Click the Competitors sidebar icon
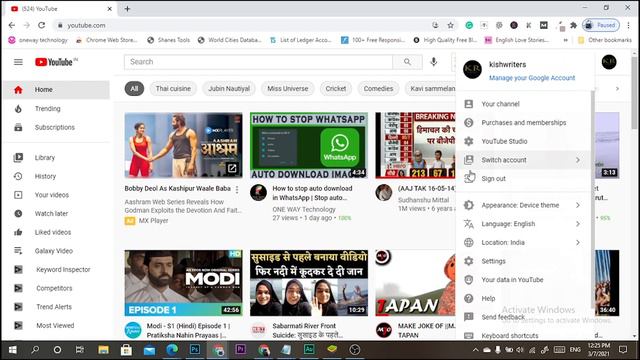The height and width of the screenshot is (360, 640). [18, 288]
